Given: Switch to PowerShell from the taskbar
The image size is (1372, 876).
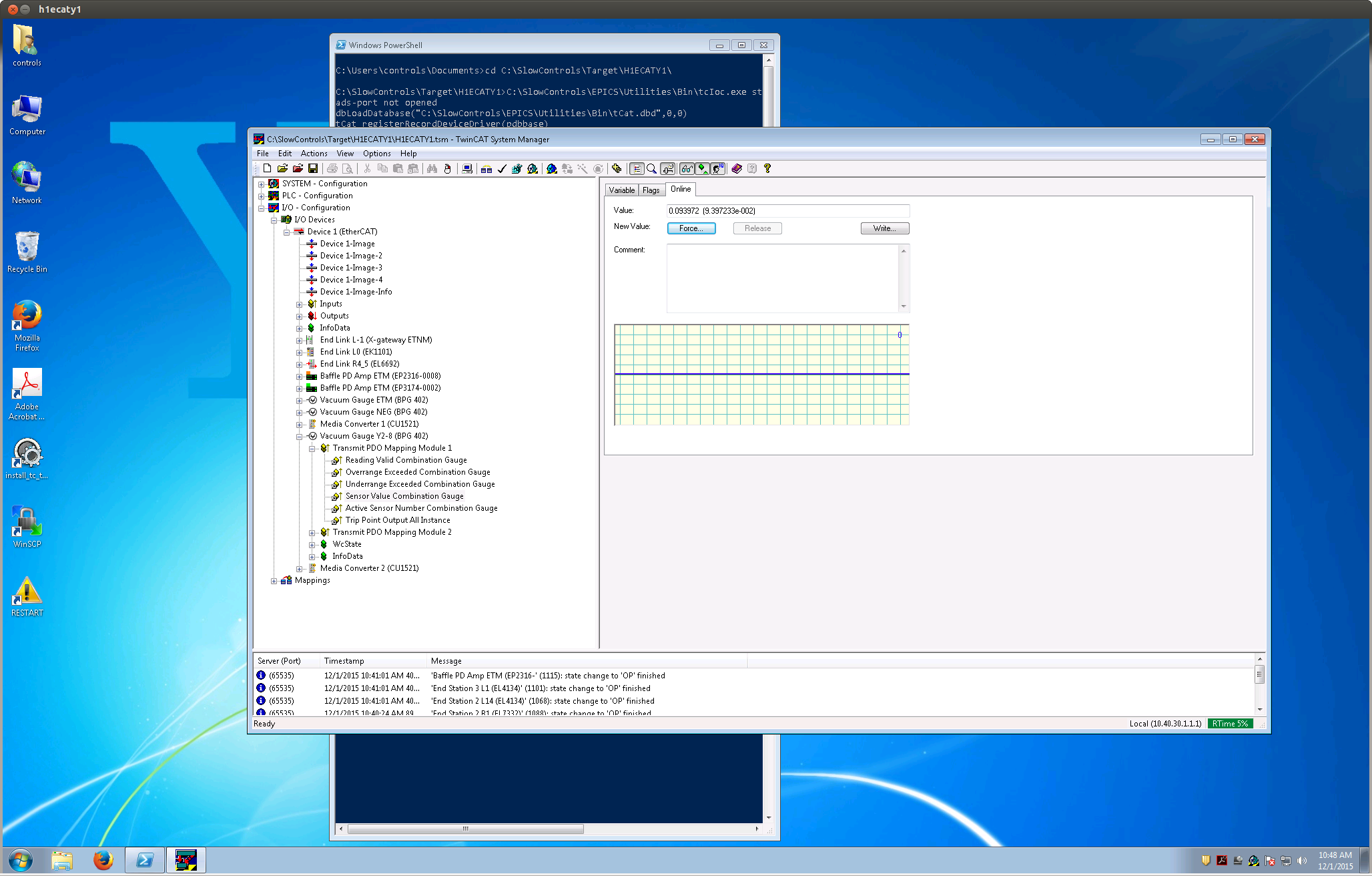Looking at the screenshot, I should 144,860.
